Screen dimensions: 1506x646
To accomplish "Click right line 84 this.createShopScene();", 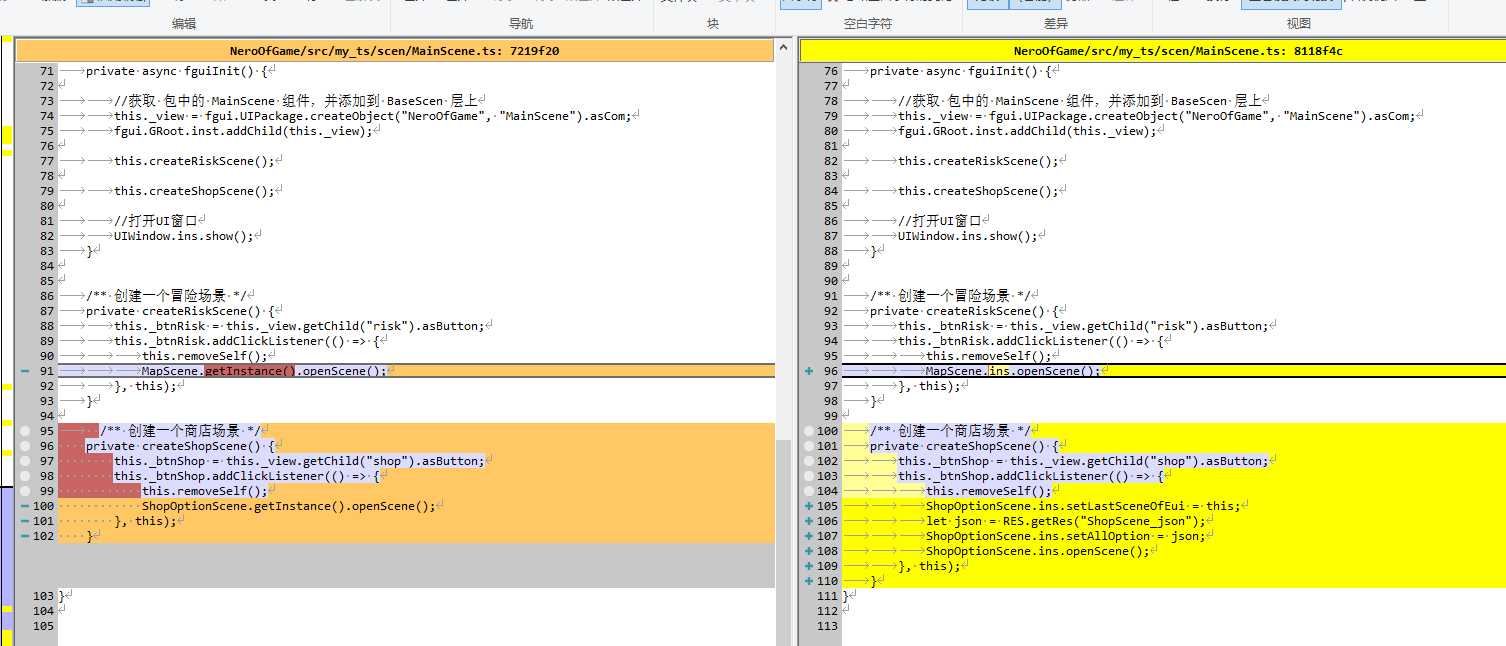I will click(x=978, y=191).
